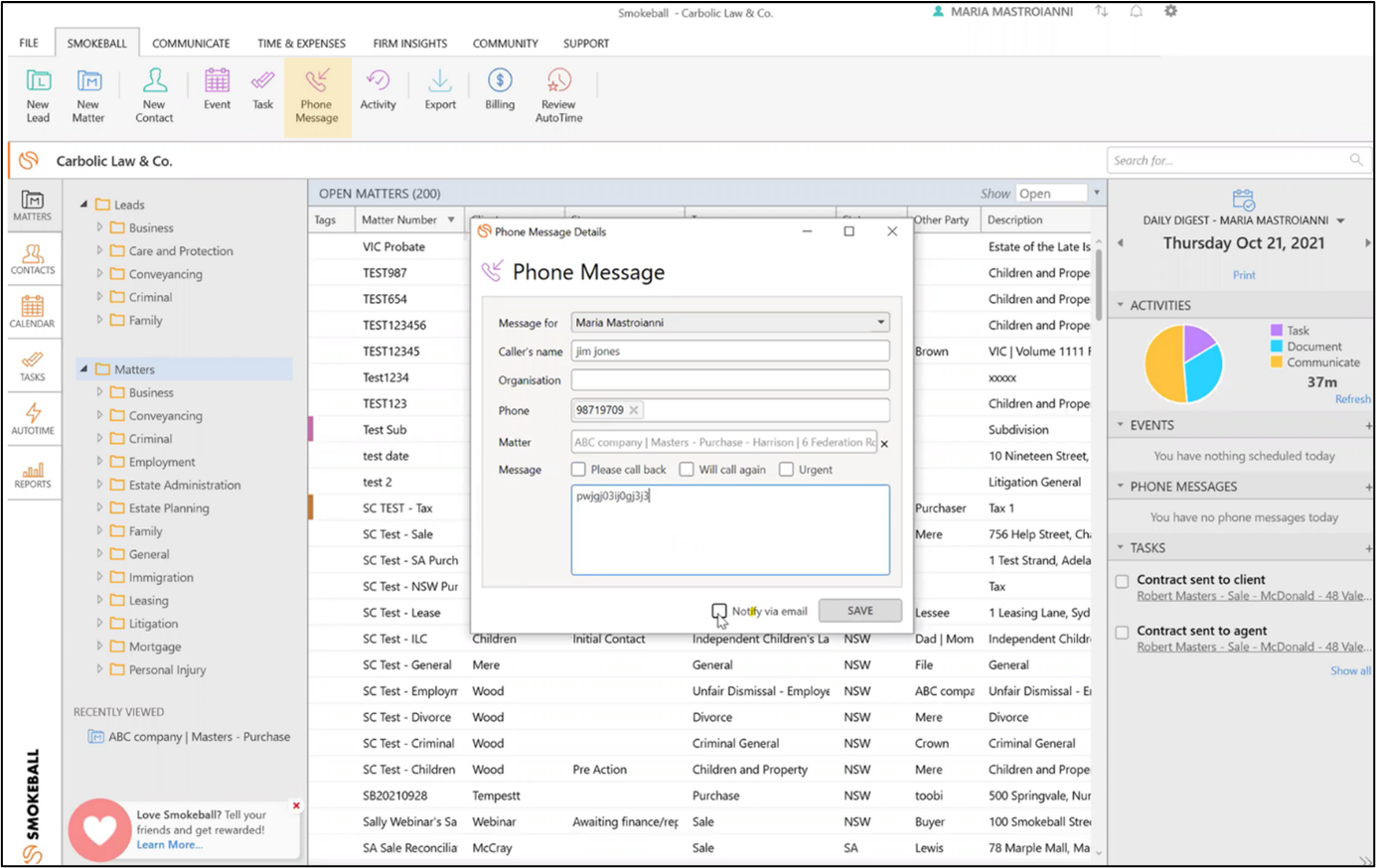Collapse the Activities section in Daily Digest

[x=1121, y=305]
